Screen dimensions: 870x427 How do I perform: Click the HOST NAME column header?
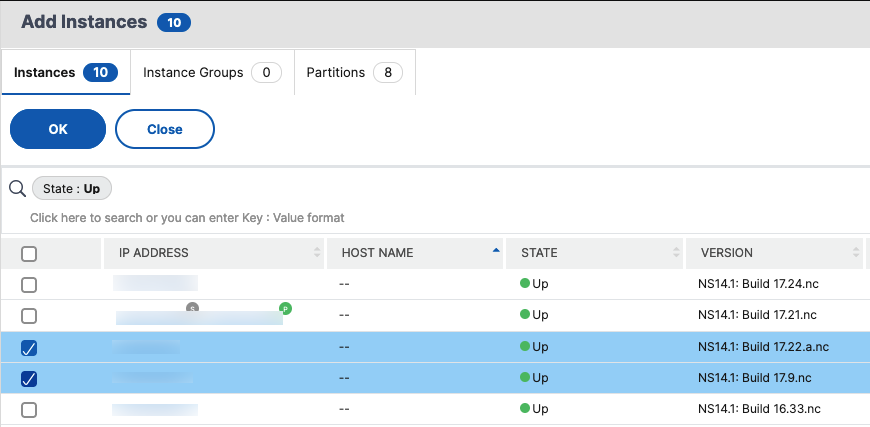(x=415, y=253)
